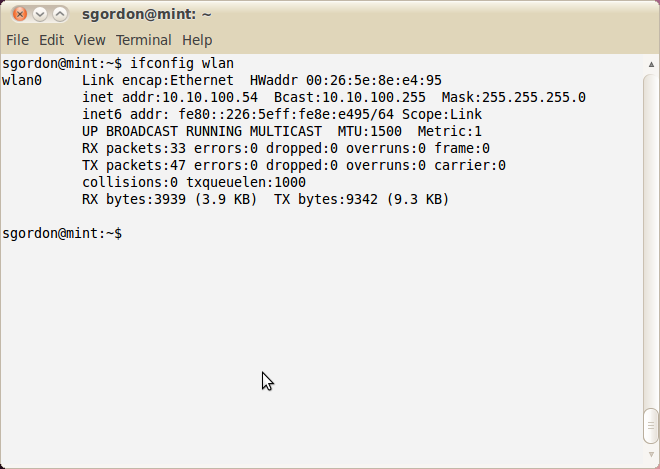Open the Terminal menu
The height and width of the screenshot is (469, 660).
click(x=144, y=40)
